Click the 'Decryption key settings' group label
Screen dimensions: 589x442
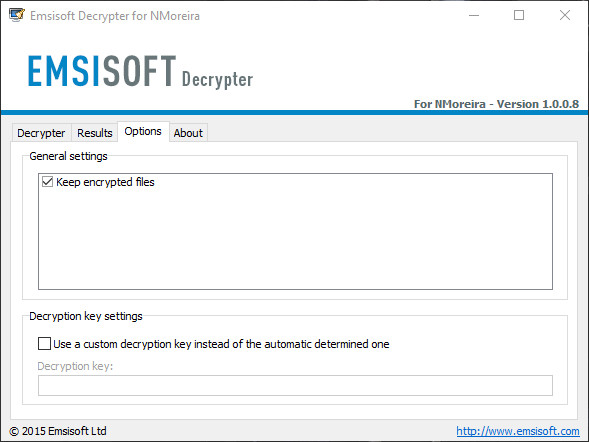(86, 316)
